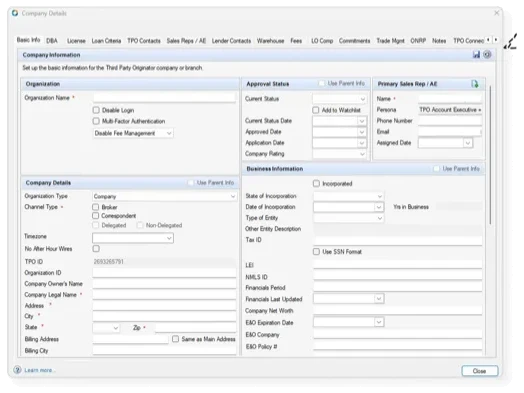This screenshot has height=393, width=524.
Task: Check Same as Main Address box
Action: tap(175, 339)
